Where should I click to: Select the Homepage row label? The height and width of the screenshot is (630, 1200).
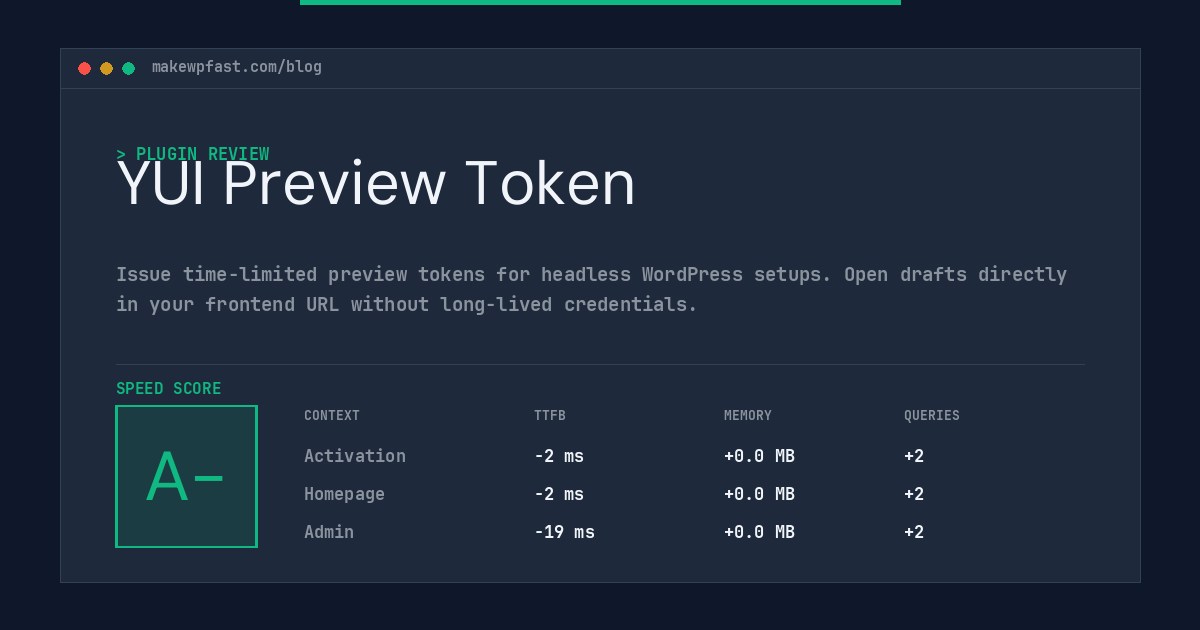coord(344,494)
